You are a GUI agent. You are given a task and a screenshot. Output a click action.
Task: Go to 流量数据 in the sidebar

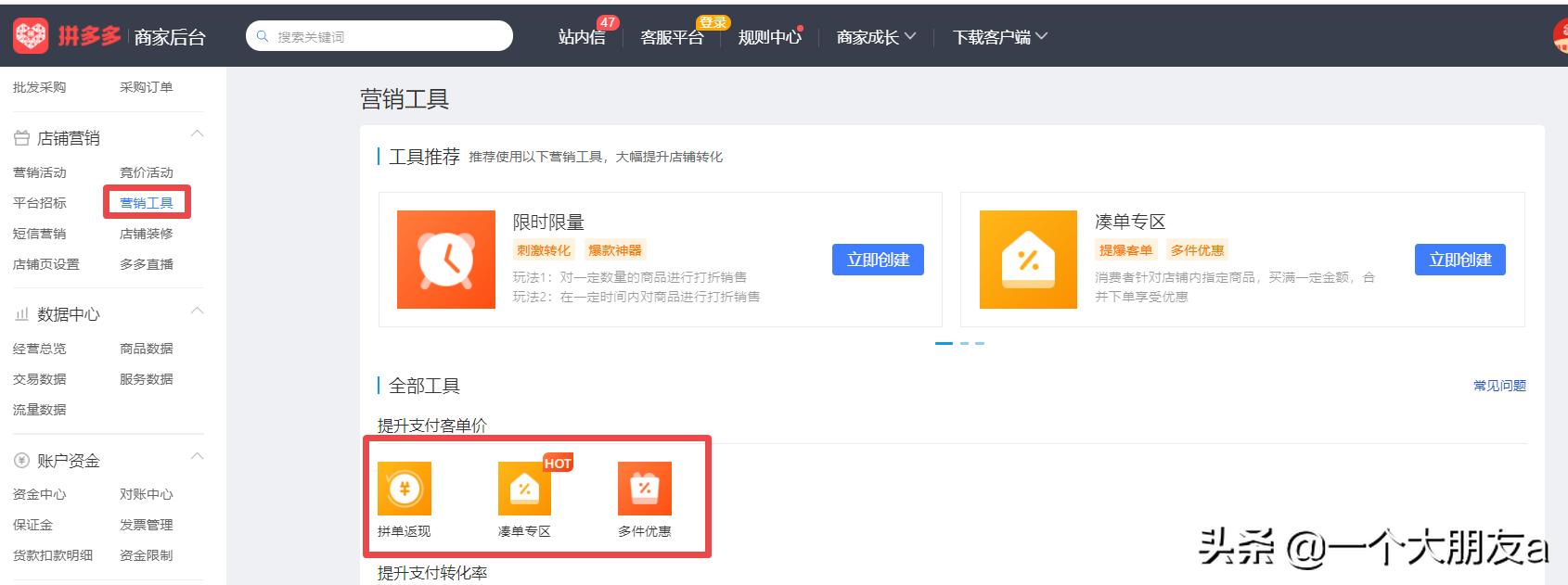[40, 410]
